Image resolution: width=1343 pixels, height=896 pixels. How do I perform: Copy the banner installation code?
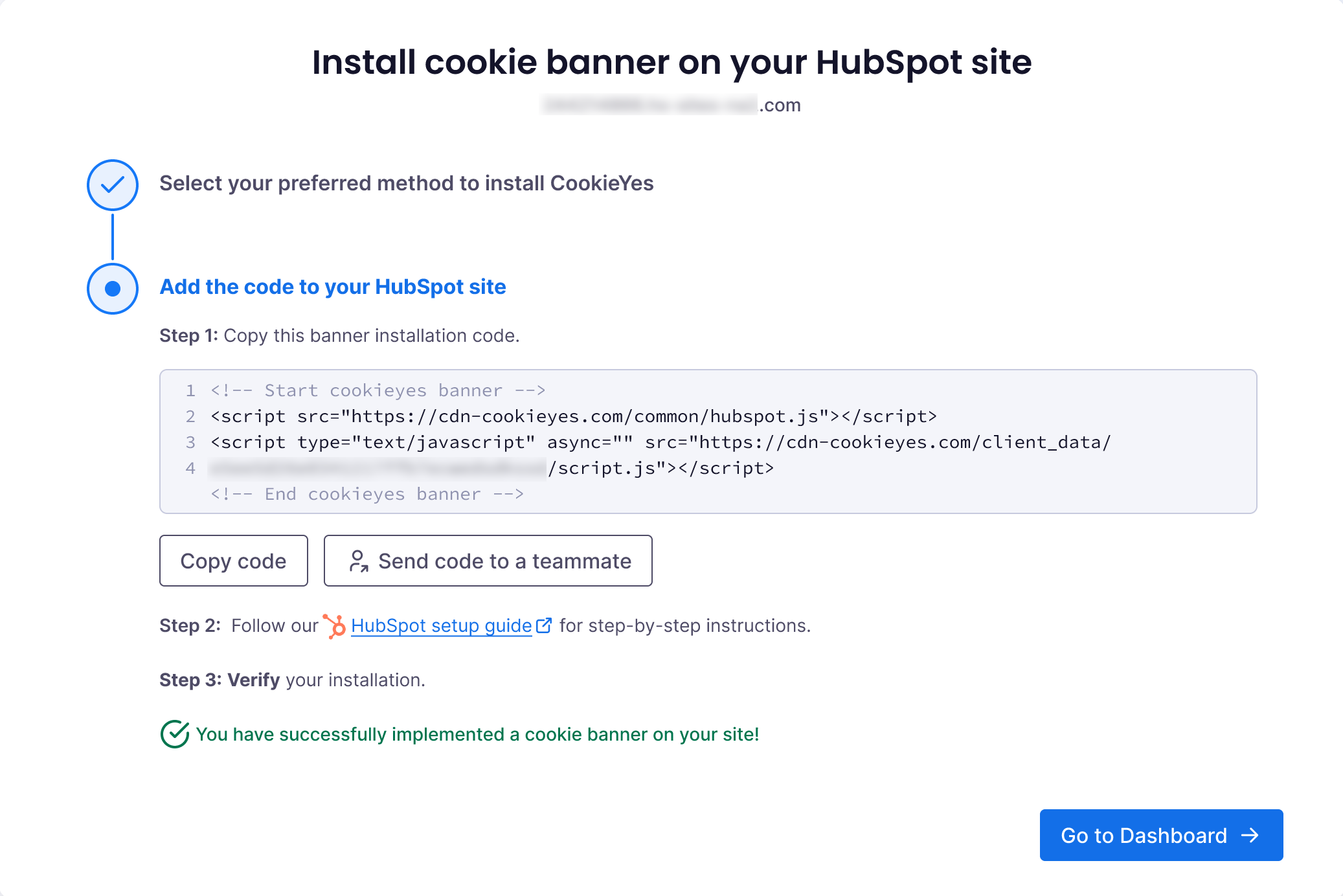[234, 561]
